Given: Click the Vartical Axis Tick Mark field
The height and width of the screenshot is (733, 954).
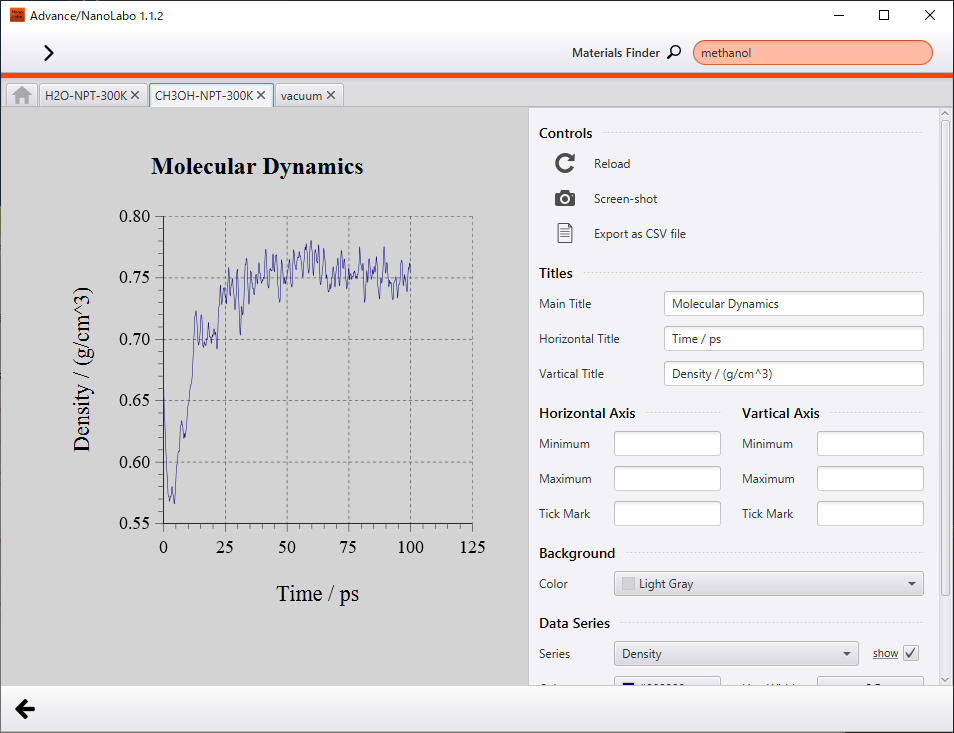Looking at the screenshot, I should click(x=870, y=513).
